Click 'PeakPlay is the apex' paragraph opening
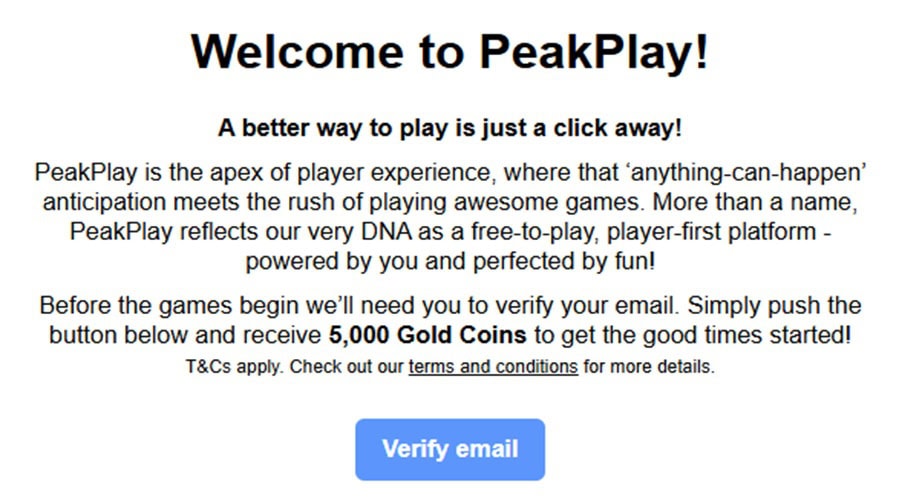899x500 pixels. 137,172
